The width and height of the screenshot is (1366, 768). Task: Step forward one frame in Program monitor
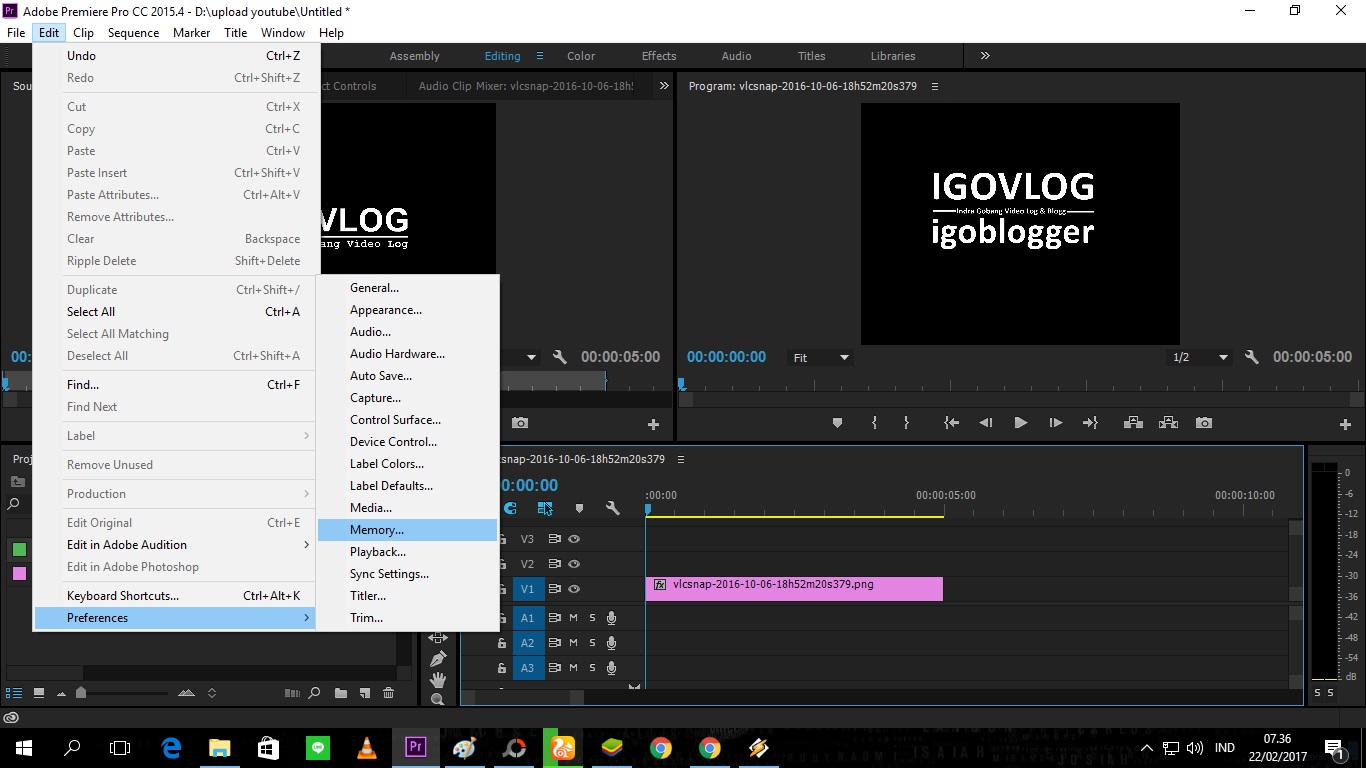(1055, 423)
